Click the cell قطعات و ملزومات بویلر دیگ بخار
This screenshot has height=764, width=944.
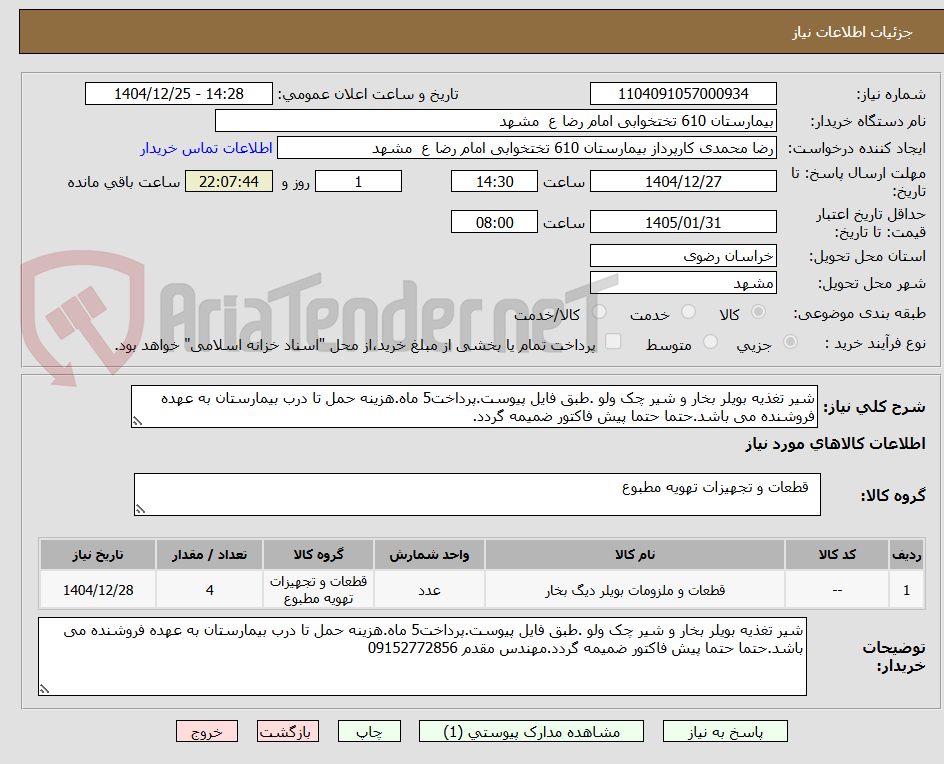(635, 590)
